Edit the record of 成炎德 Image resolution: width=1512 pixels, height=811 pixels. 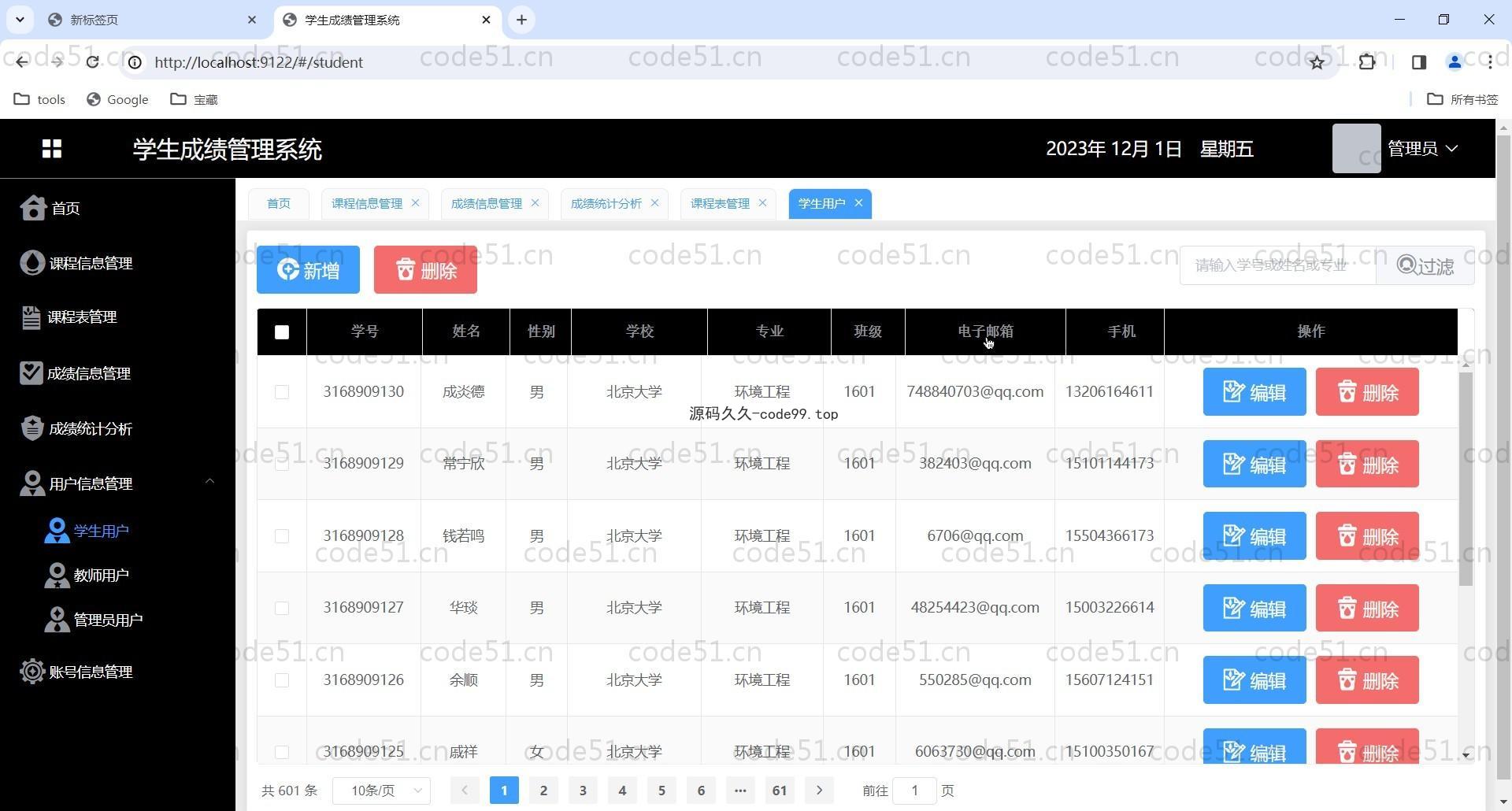point(1254,391)
